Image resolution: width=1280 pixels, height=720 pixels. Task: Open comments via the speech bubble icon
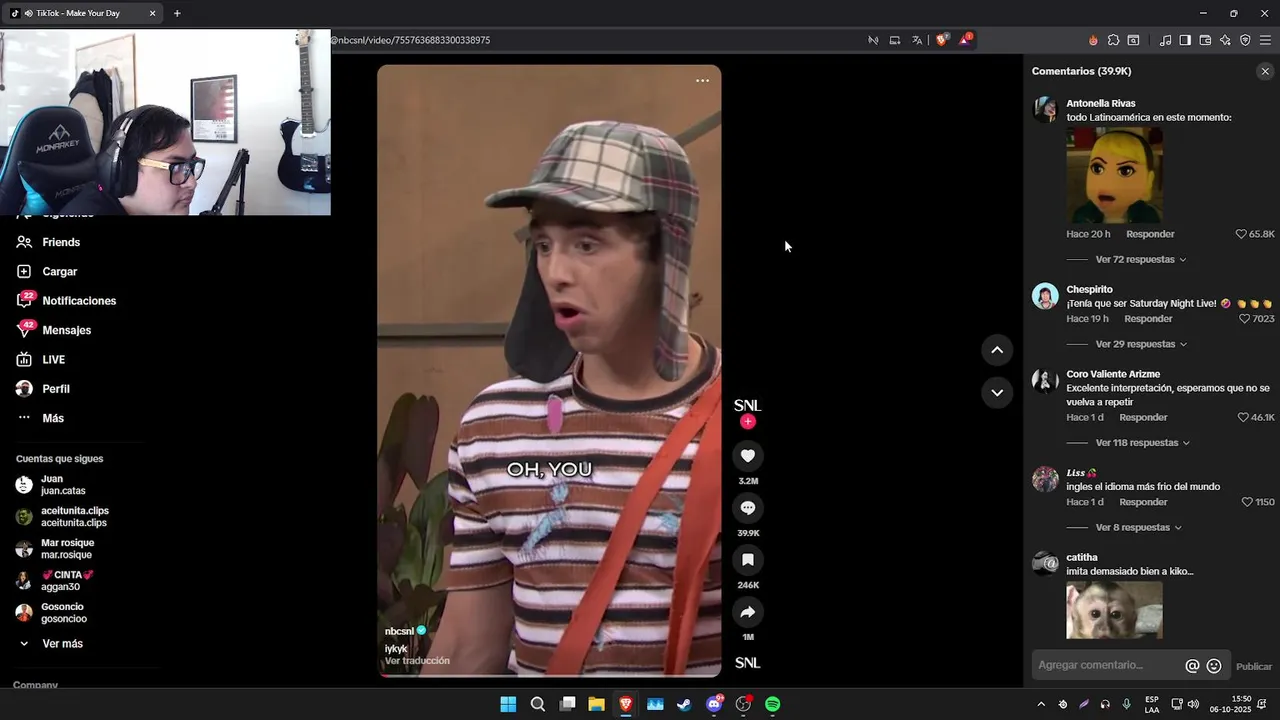[x=747, y=508]
